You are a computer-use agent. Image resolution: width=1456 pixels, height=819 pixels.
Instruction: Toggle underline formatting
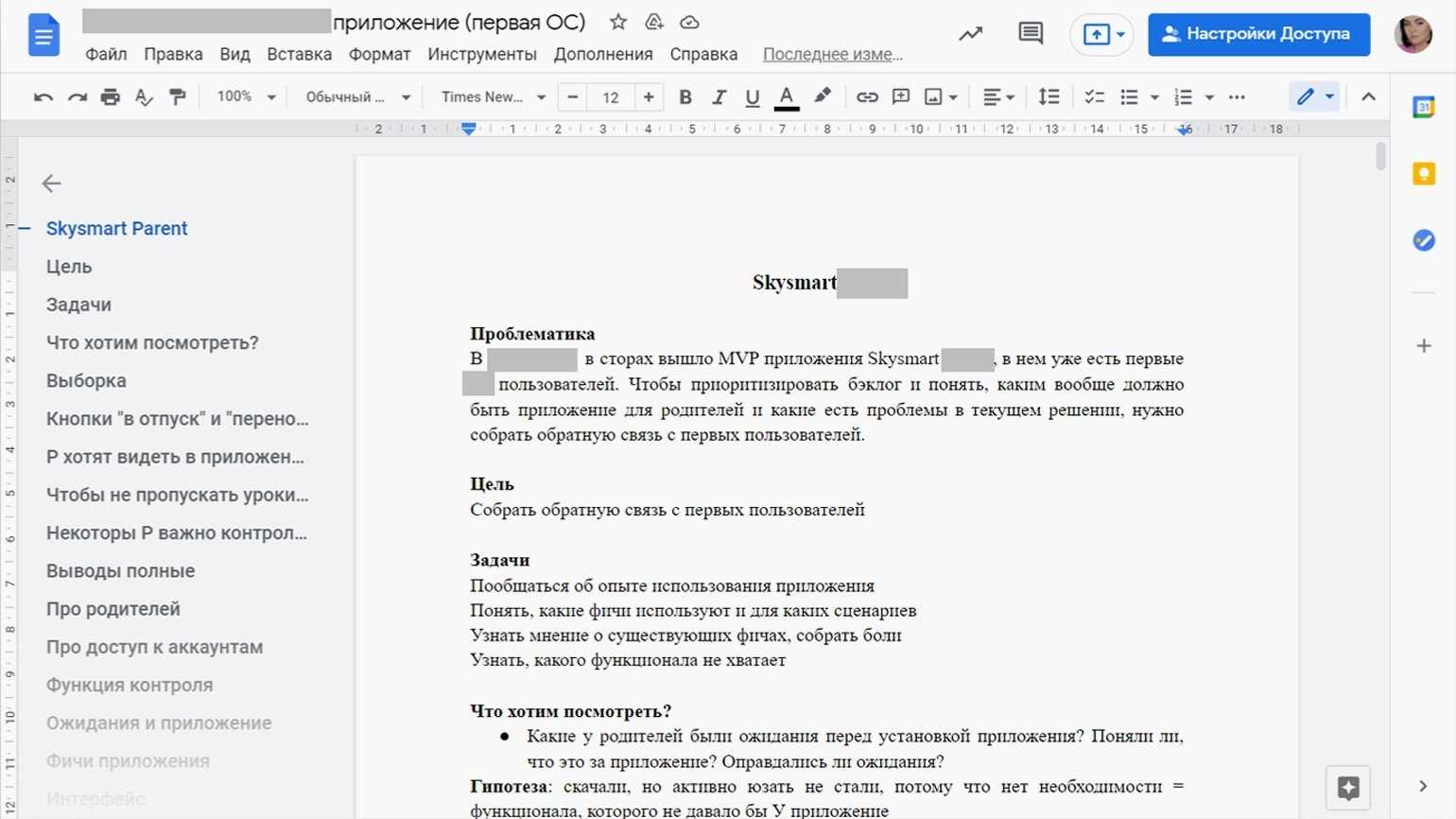point(753,97)
